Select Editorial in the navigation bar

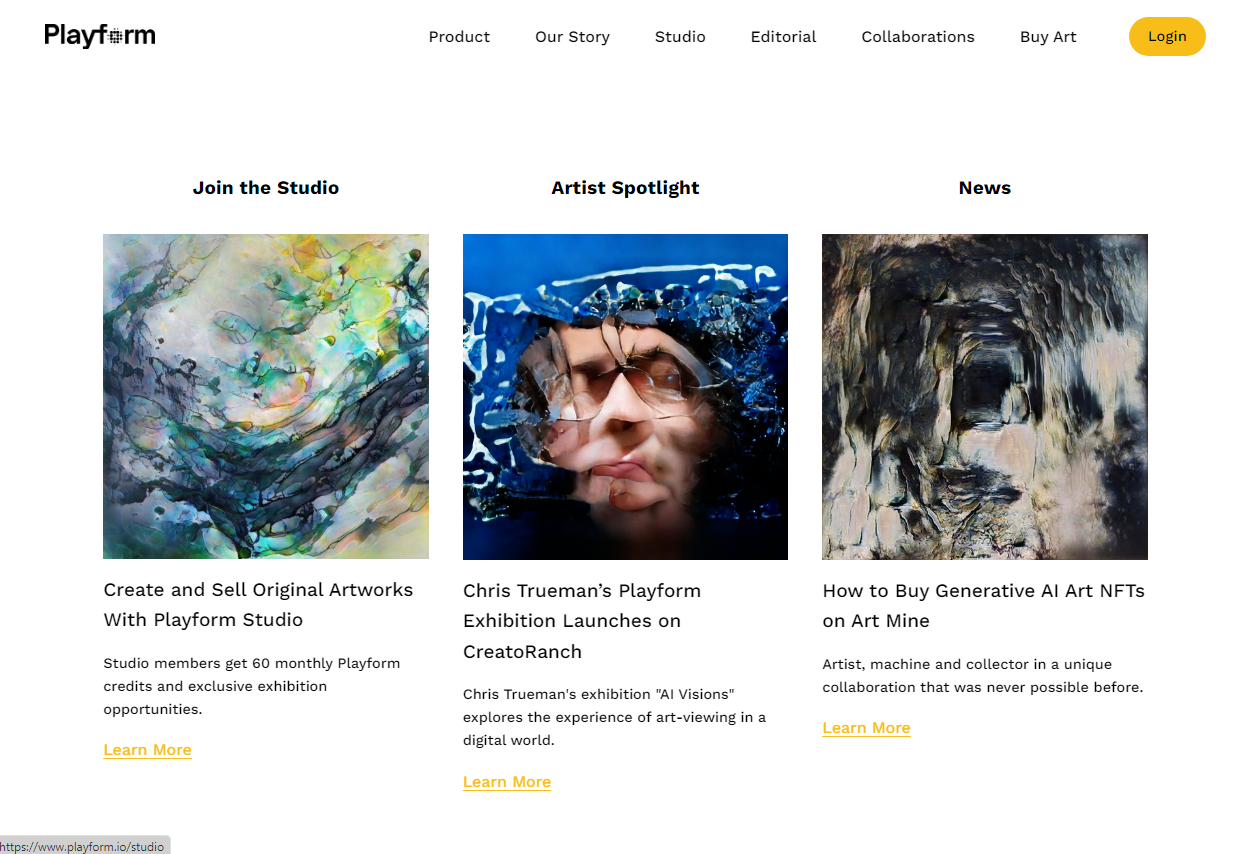[x=783, y=37]
